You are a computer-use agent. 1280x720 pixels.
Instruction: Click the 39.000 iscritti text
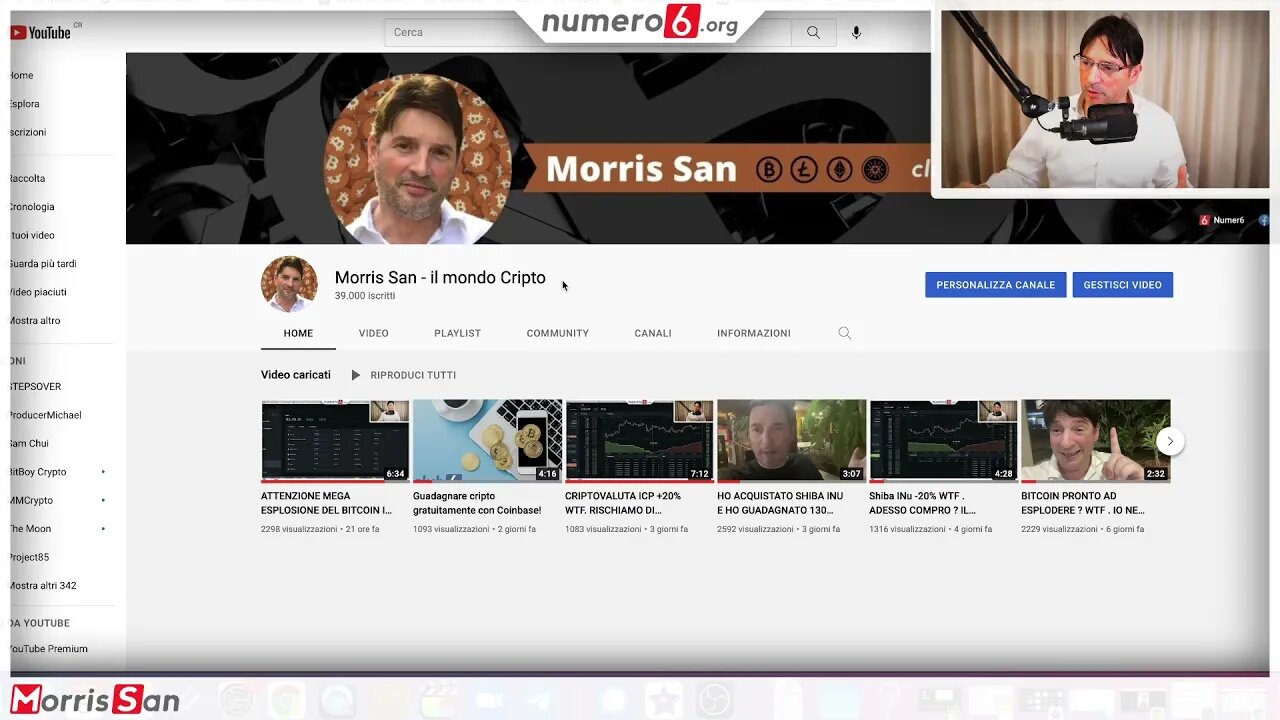pyautogui.click(x=365, y=296)
